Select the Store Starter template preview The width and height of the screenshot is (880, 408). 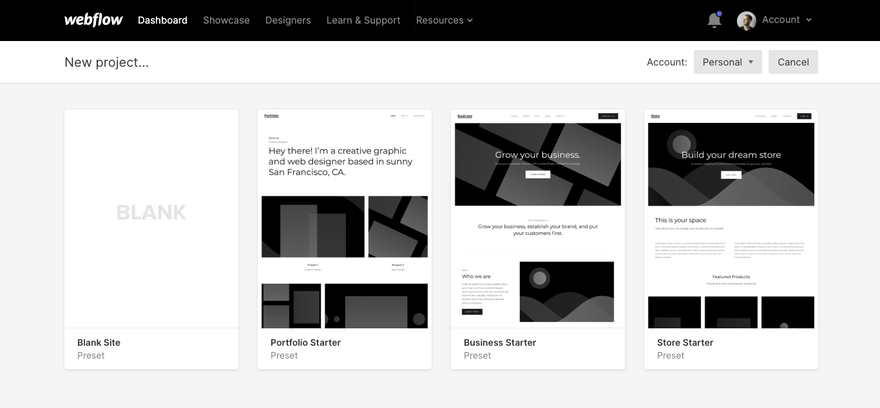click(x=731, y=218)
